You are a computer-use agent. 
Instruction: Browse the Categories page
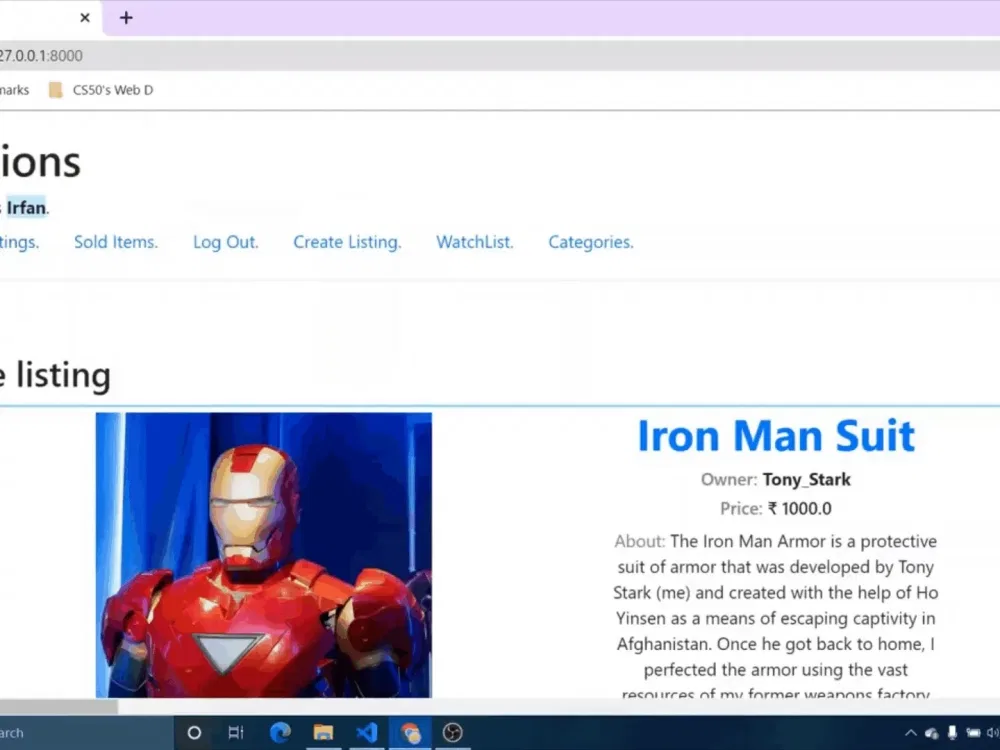point(591,242)
